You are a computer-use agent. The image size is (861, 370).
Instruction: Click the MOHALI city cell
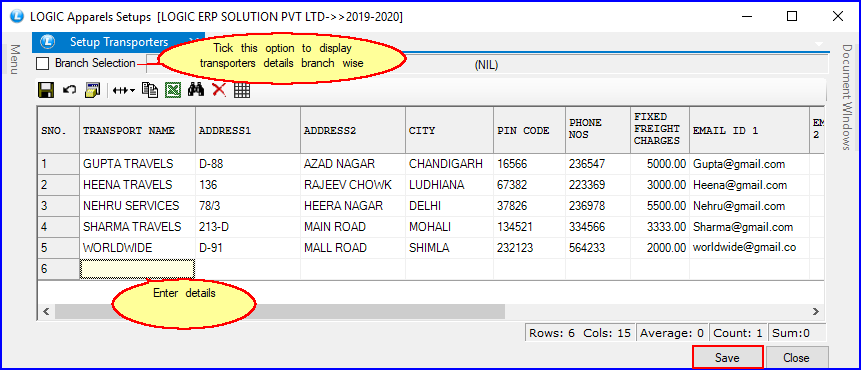tap(450, 227)
